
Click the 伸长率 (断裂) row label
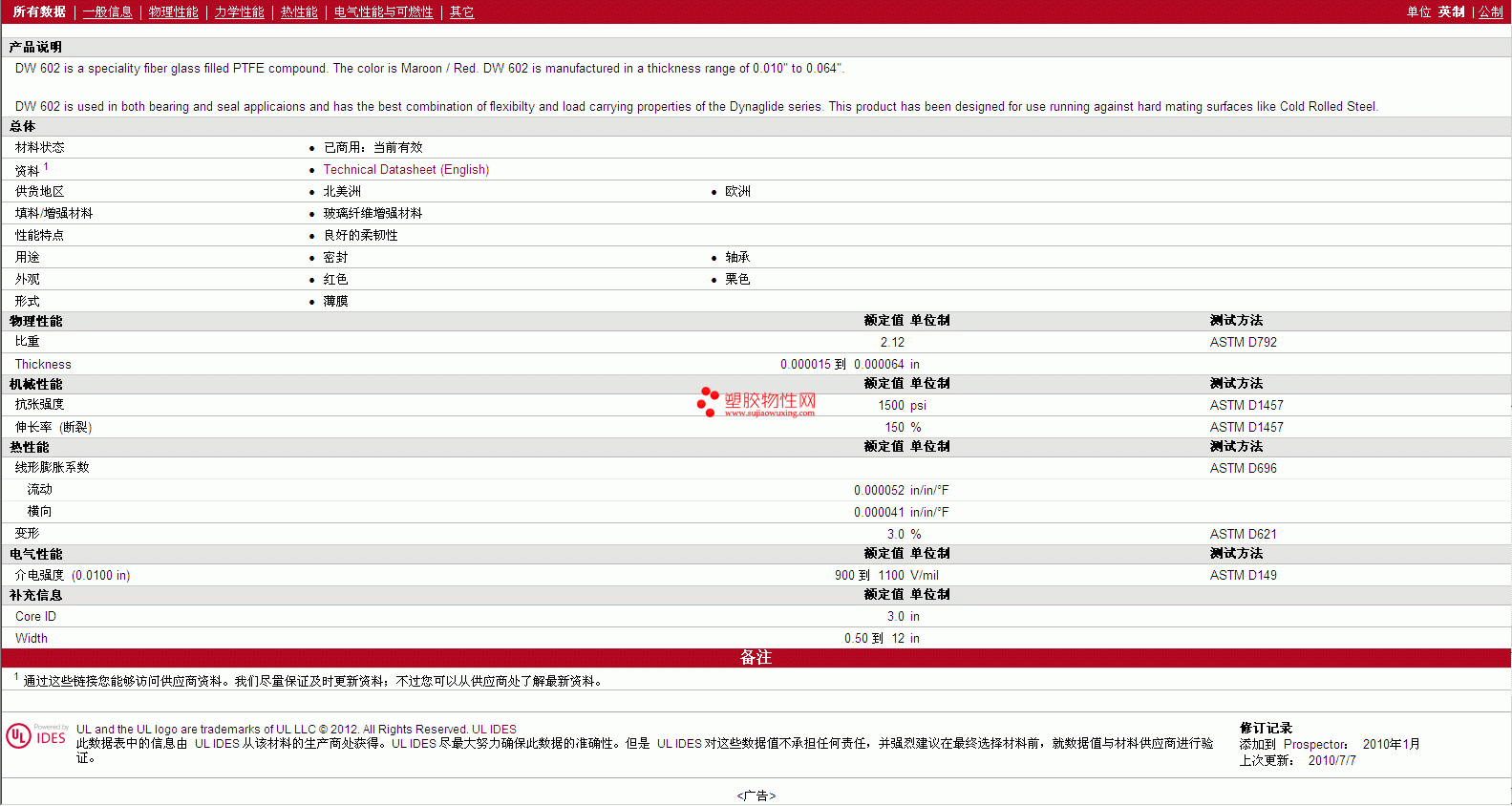pyautogui.click(x=53, y=427)
